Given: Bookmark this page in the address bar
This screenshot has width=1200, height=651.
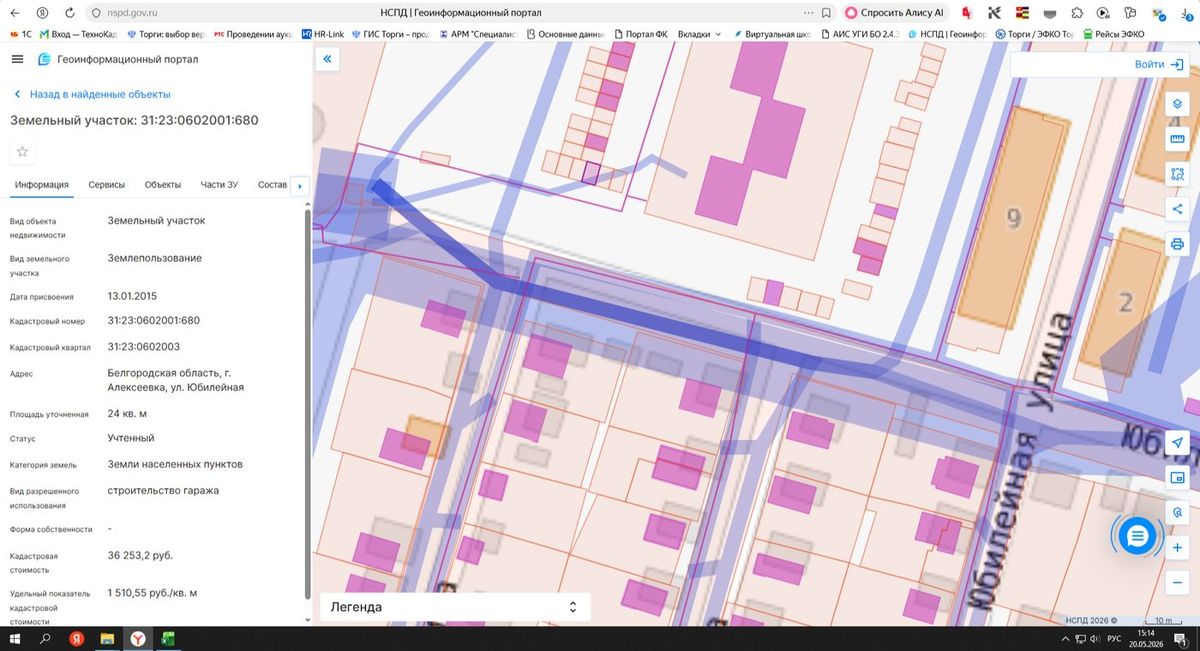Looking at the screenshot, I should pos(826,13).
